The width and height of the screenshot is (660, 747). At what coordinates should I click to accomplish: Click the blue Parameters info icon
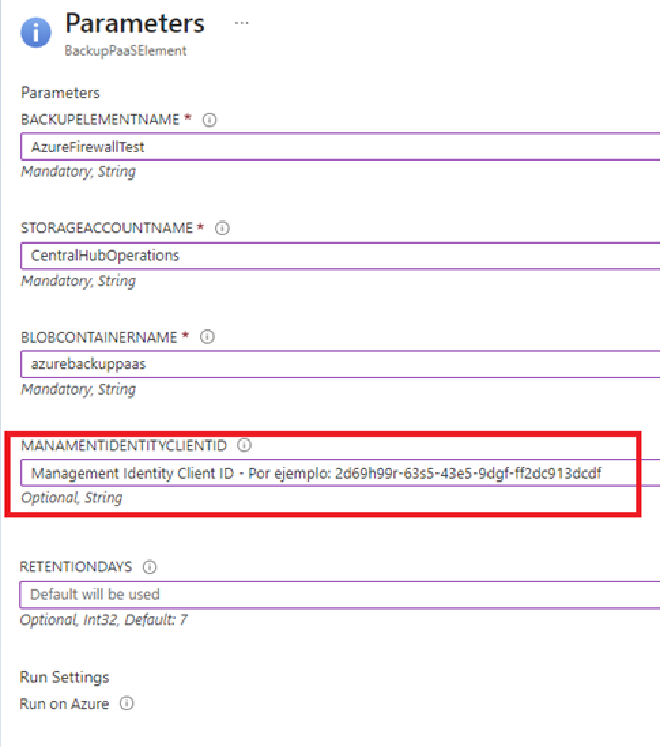[35, 32]
